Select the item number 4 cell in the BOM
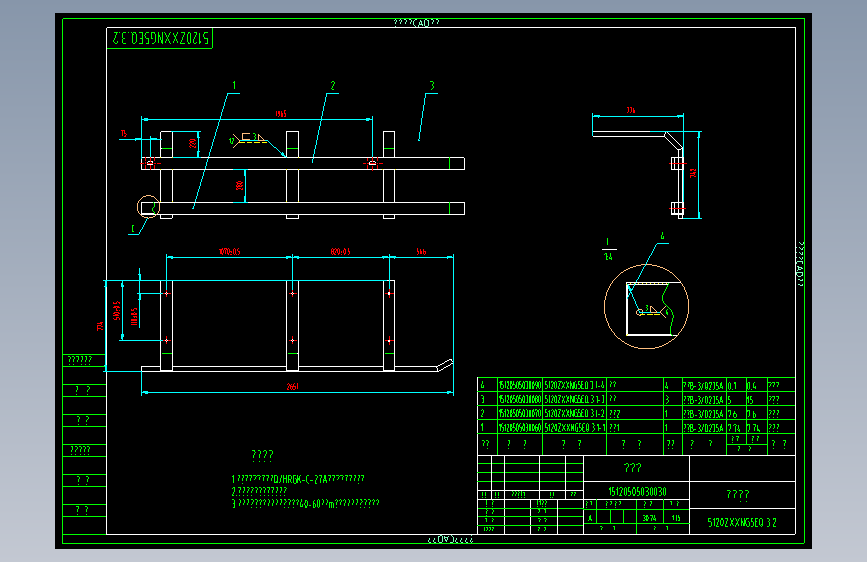The width and height of the screenshot is (867, 562). (487, 385)
